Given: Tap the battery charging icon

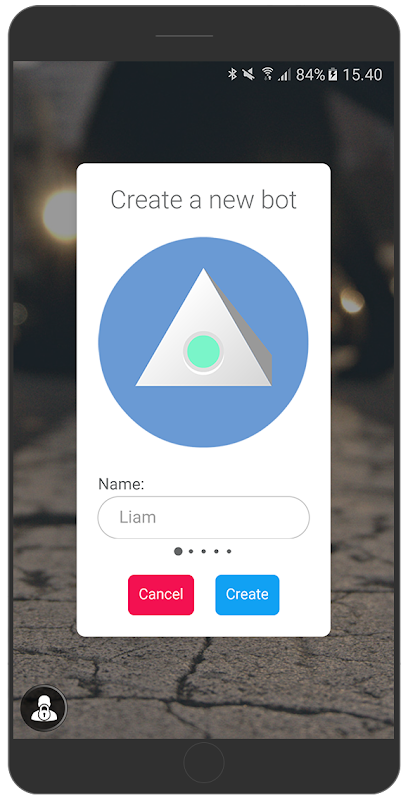Looking at the screenshot, I should [x=333, y=74].
